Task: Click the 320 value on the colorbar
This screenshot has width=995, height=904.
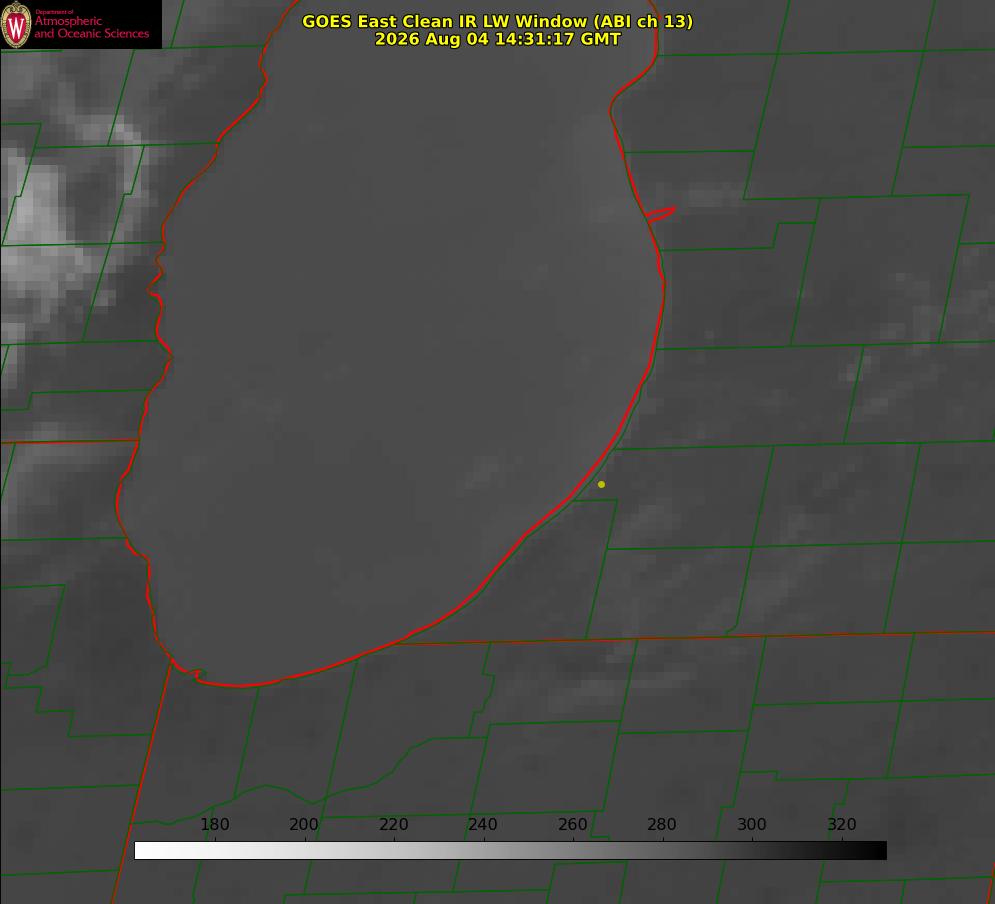Action: tap(842, 824)
